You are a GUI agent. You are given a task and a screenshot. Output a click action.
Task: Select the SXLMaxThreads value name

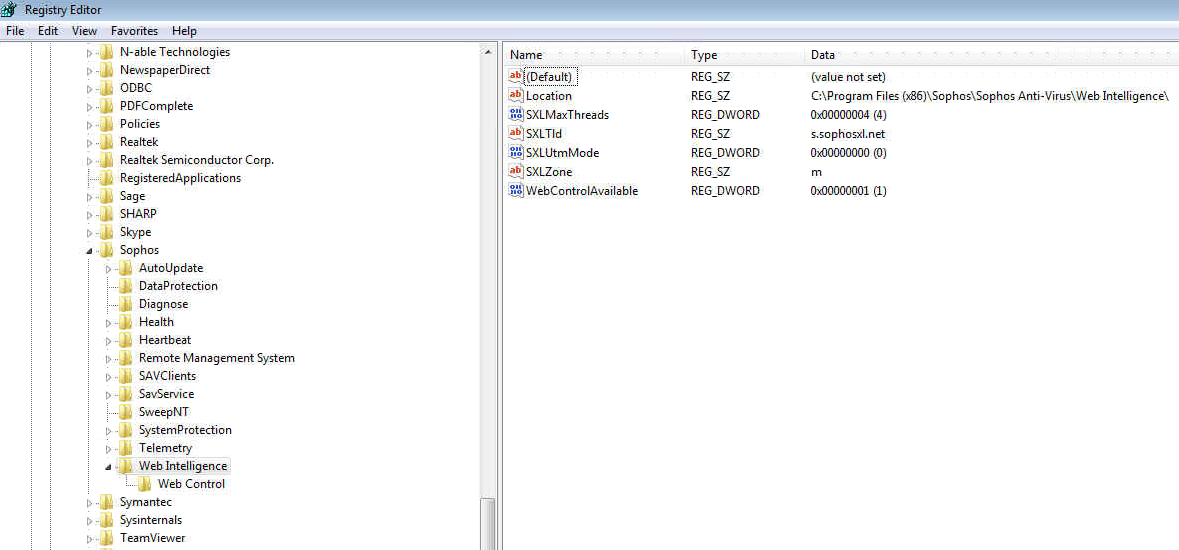567,114
